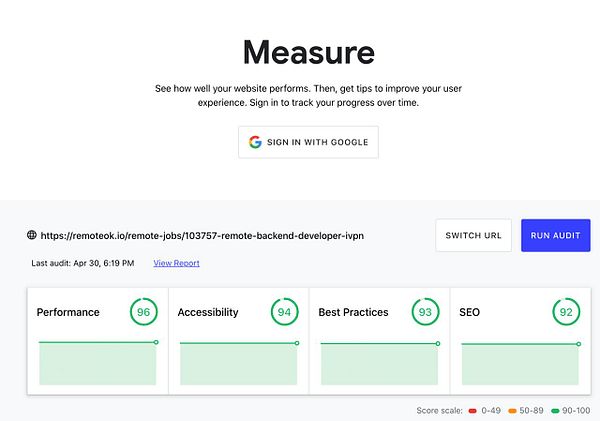Click the SEO trend chart endpoint
The width and height of the screenshot is (600, 421).
tap(579, 344)
